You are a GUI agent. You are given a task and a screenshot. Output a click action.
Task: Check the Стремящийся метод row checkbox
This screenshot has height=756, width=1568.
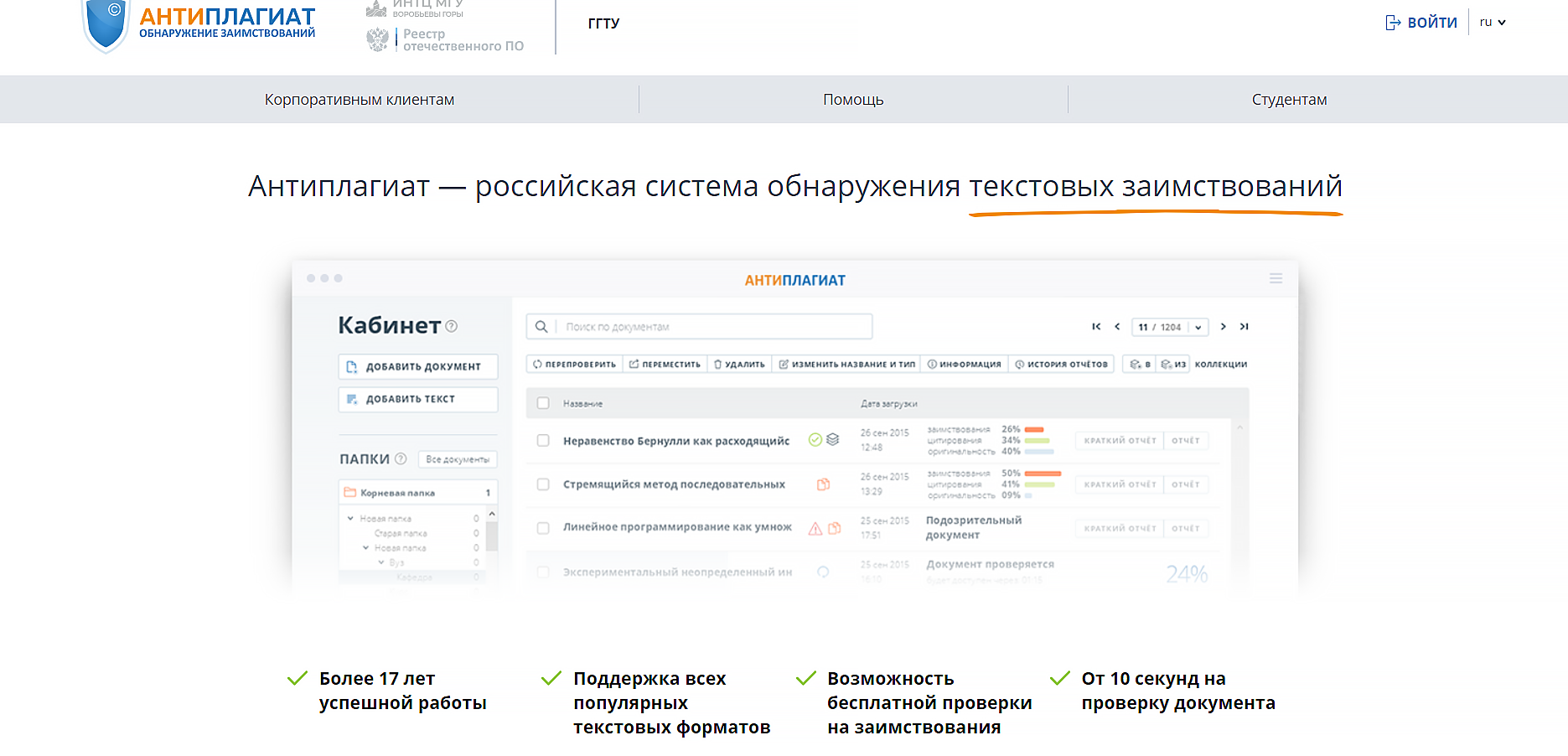point(543,484)
